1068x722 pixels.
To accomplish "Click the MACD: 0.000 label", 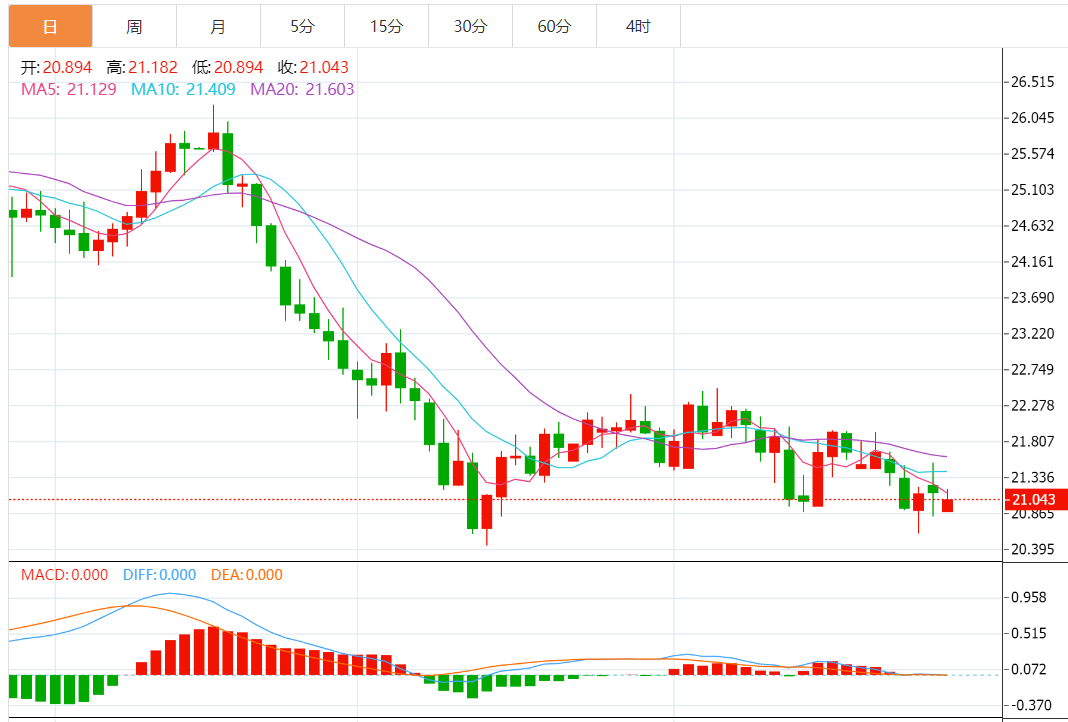I will pyautogui.click(x=64, y=575).
